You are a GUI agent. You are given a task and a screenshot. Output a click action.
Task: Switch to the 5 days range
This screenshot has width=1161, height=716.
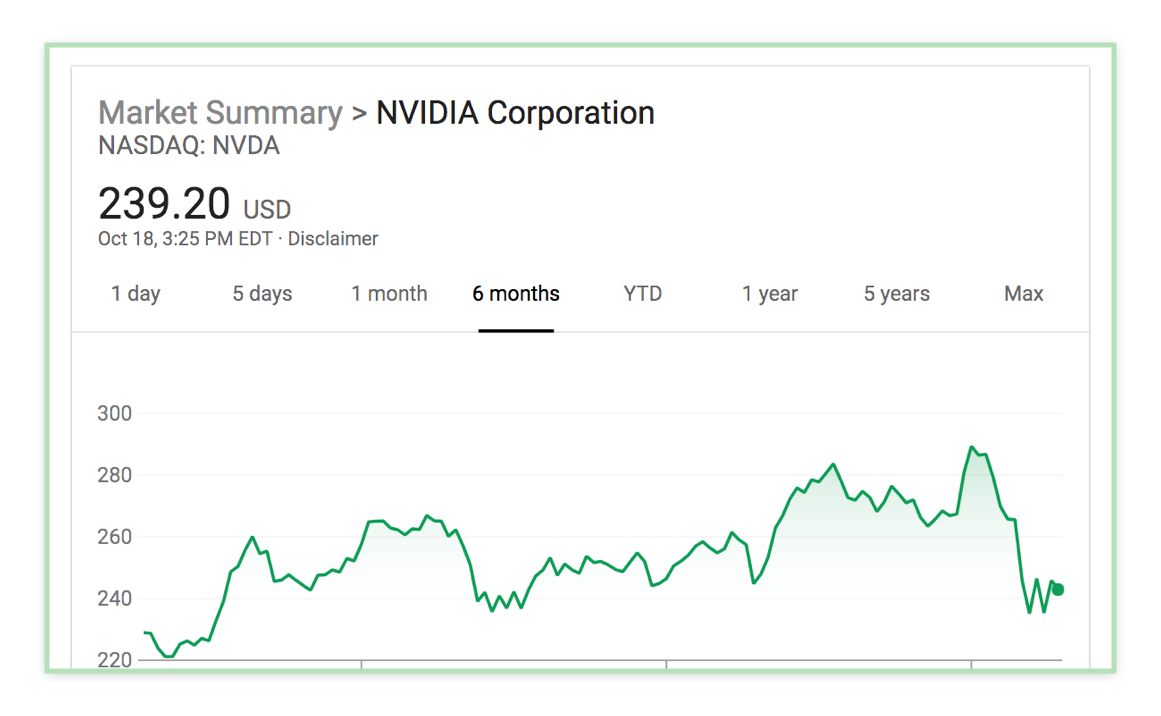point(262,294)
